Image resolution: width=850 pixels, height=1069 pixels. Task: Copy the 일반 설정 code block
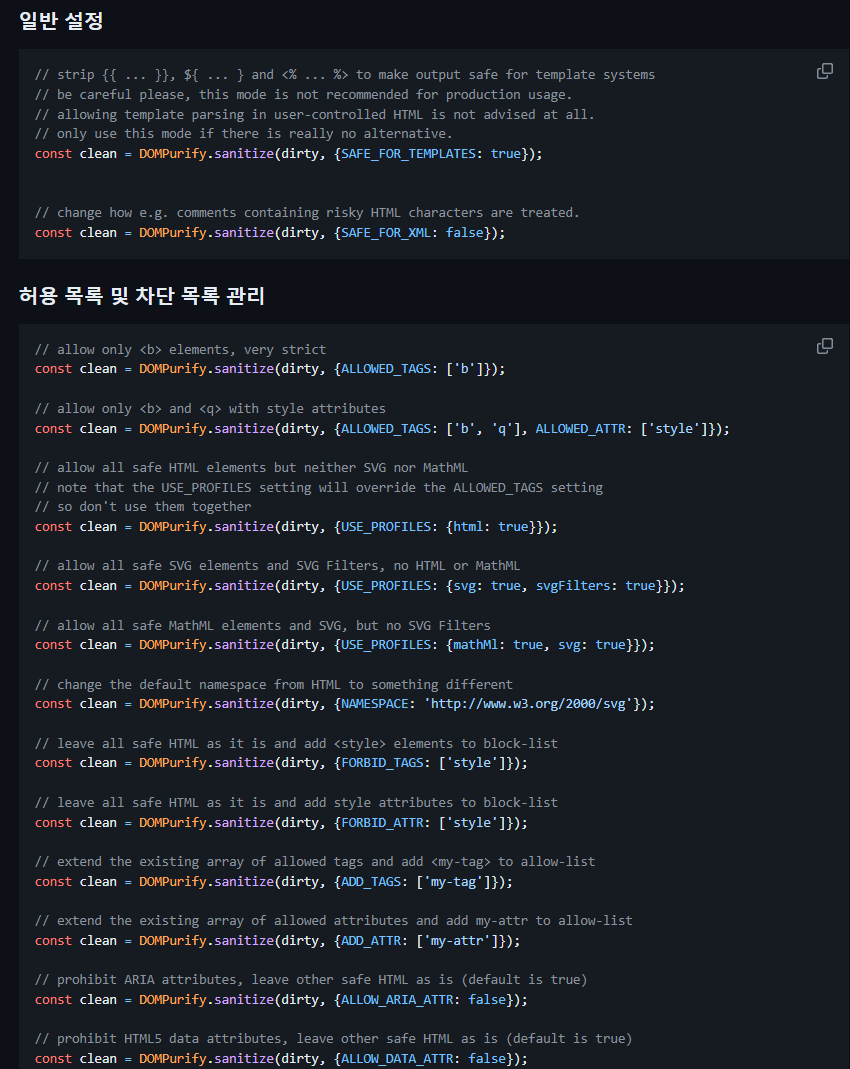pos(825,71)
